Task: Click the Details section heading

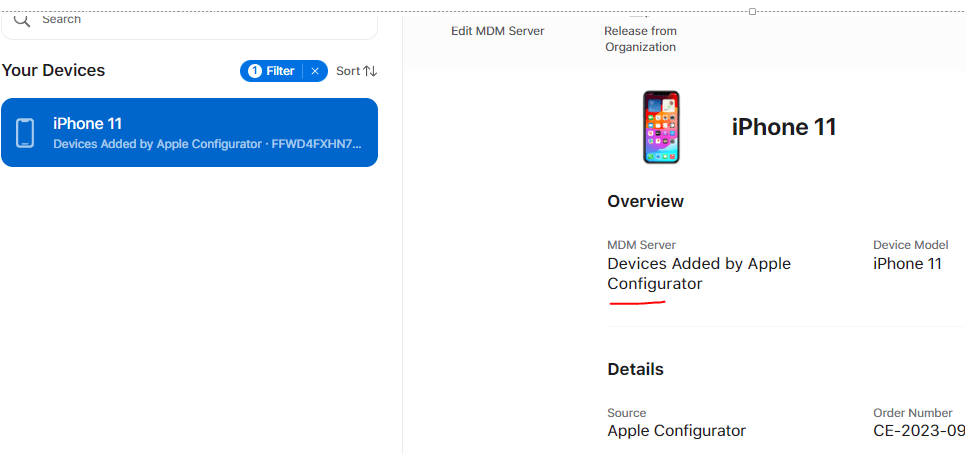Action: click(x=635, y=369)
